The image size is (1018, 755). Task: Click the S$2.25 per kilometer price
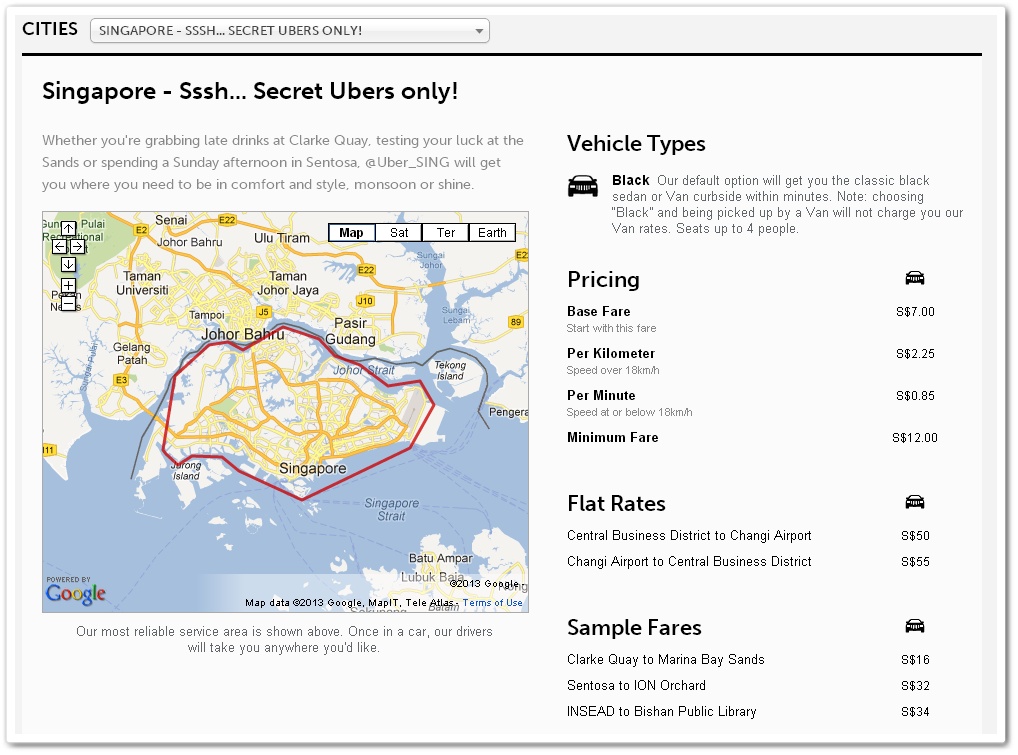click(x=915, y=354)
